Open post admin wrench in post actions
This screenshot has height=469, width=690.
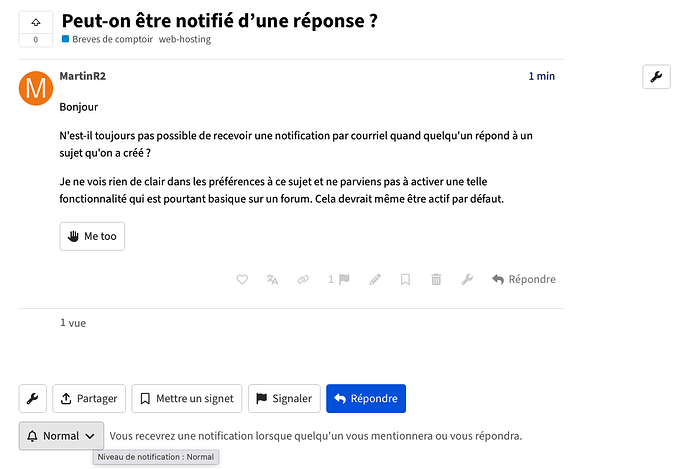(467, 279)
